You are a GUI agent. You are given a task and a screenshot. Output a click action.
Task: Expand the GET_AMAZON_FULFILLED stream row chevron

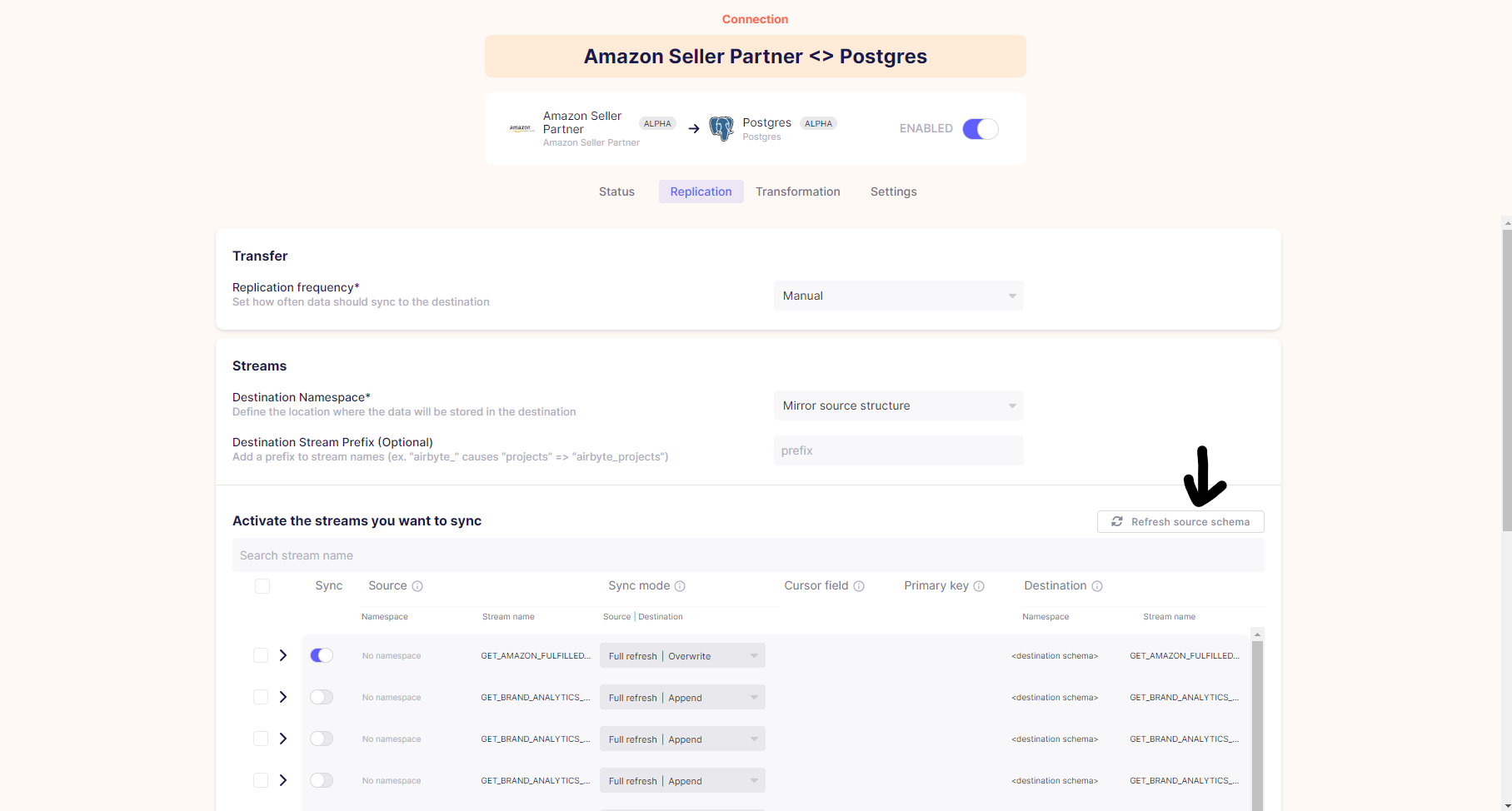(x=283, y=655)
